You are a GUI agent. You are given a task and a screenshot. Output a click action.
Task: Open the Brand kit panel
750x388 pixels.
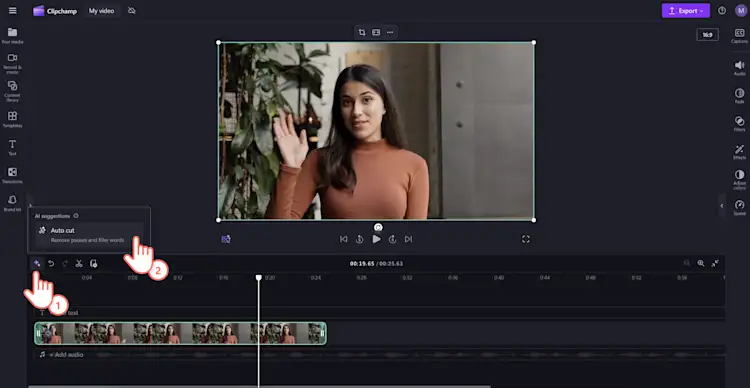click(x=12, y=203)
